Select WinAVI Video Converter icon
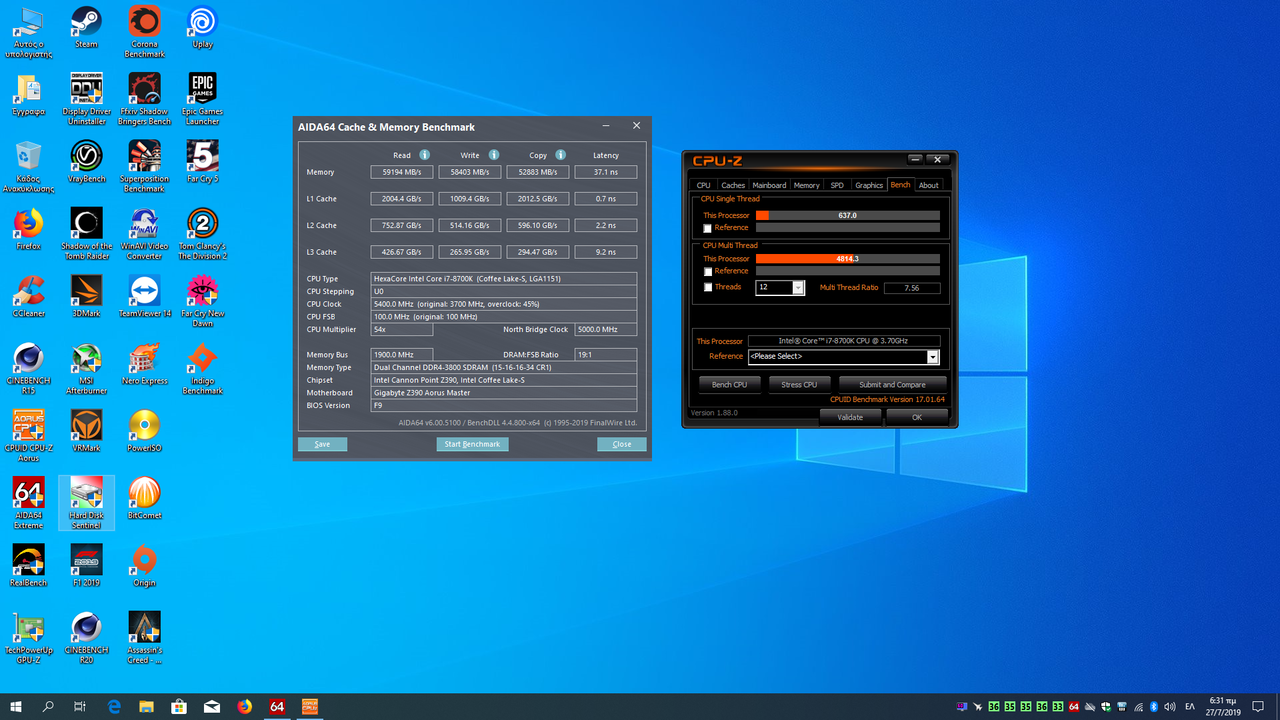The height and width of the screenshot is (720, 1280). (x=144, y=233)
